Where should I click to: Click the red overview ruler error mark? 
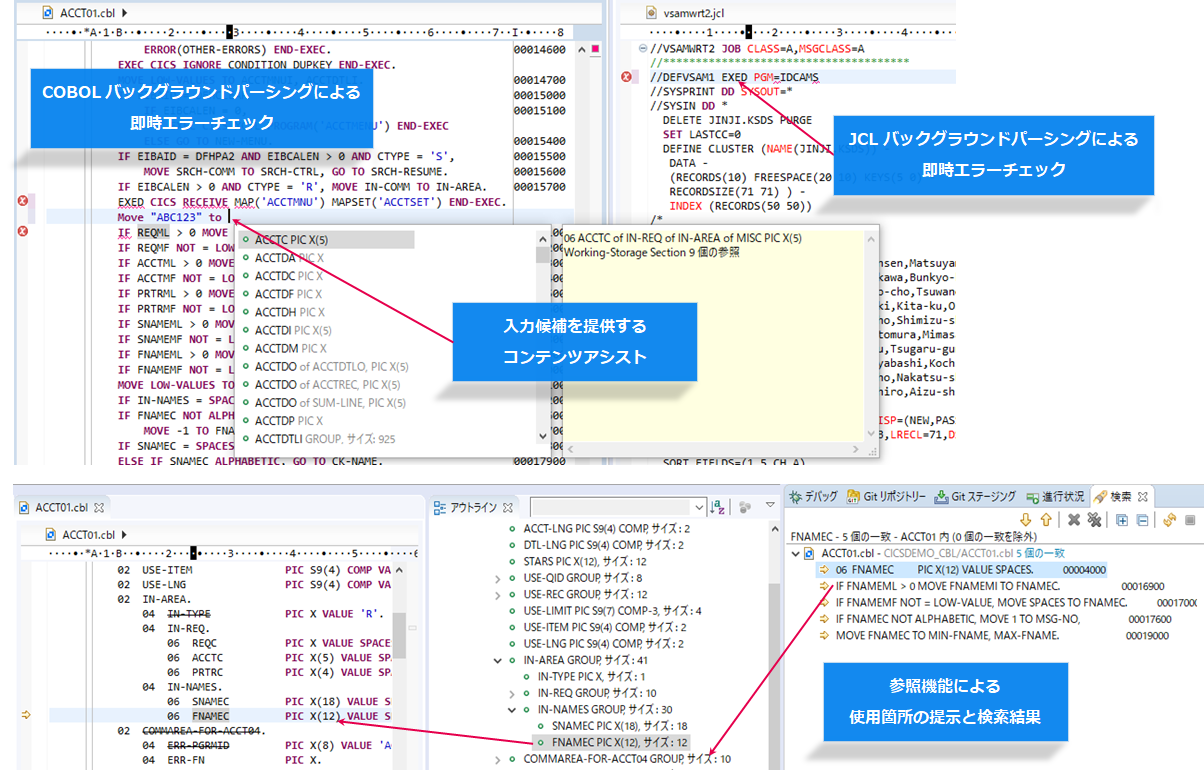(595, 48)
